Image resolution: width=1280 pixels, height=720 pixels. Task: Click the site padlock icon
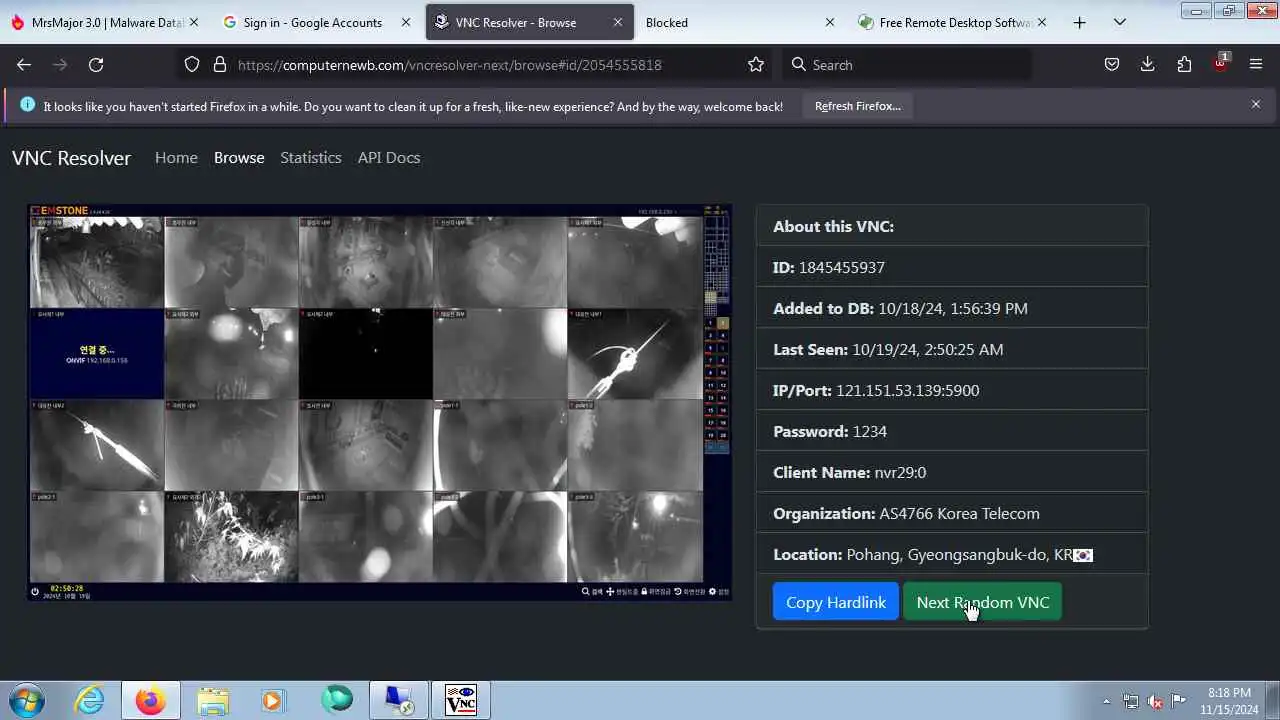coord(220,64)
